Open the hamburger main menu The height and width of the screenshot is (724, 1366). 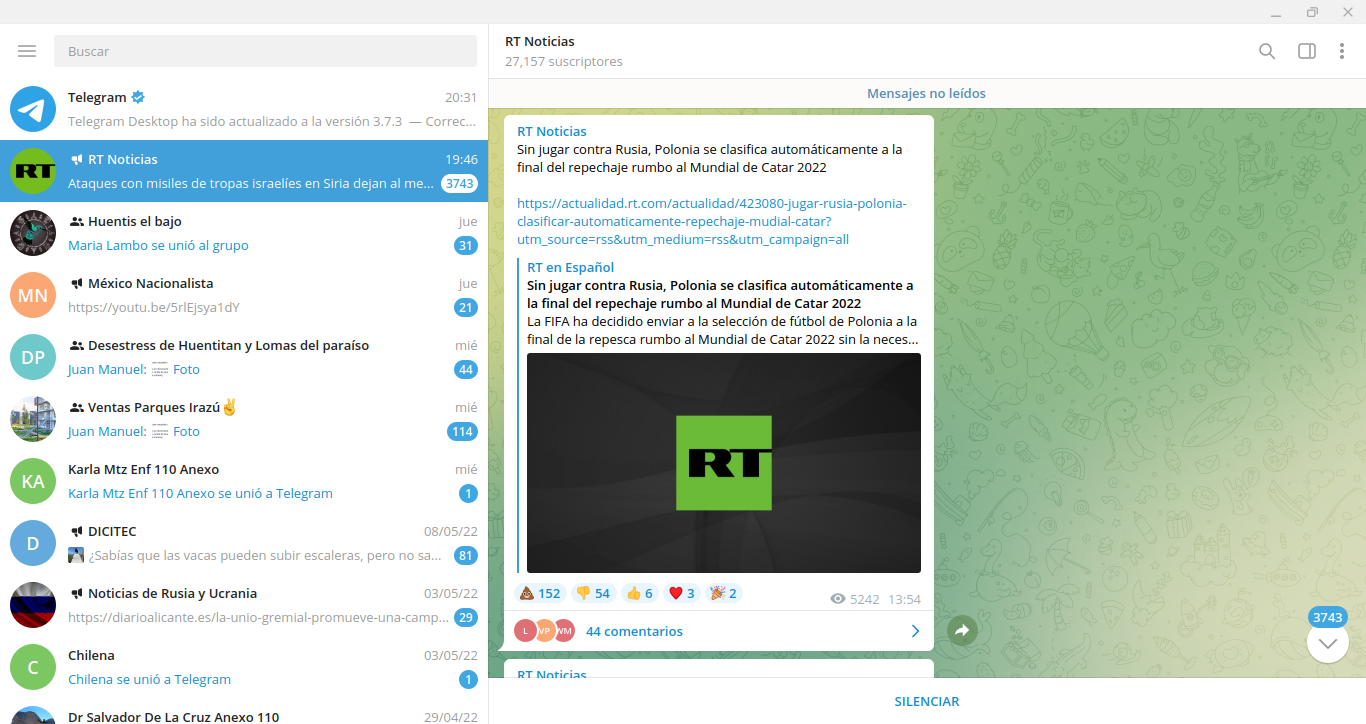tap(27, 51)
